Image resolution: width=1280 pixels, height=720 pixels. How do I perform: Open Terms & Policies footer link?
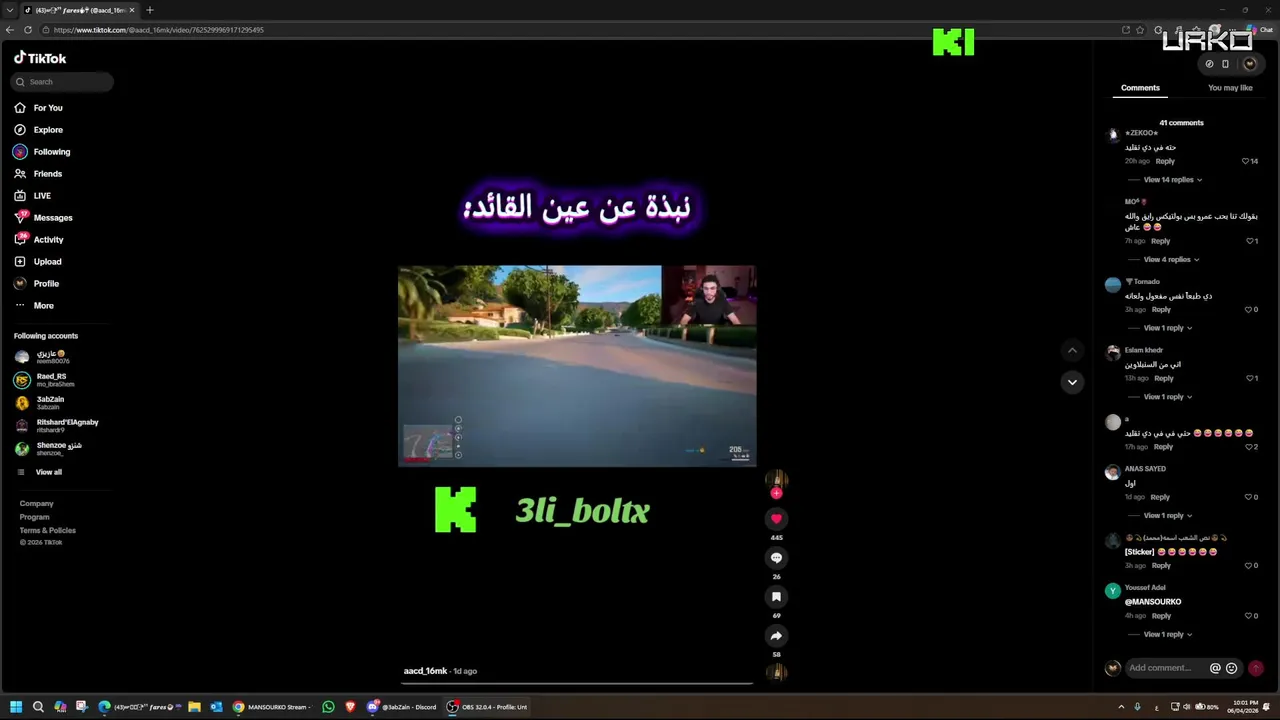pyautogui.click(x=48, y=530)
